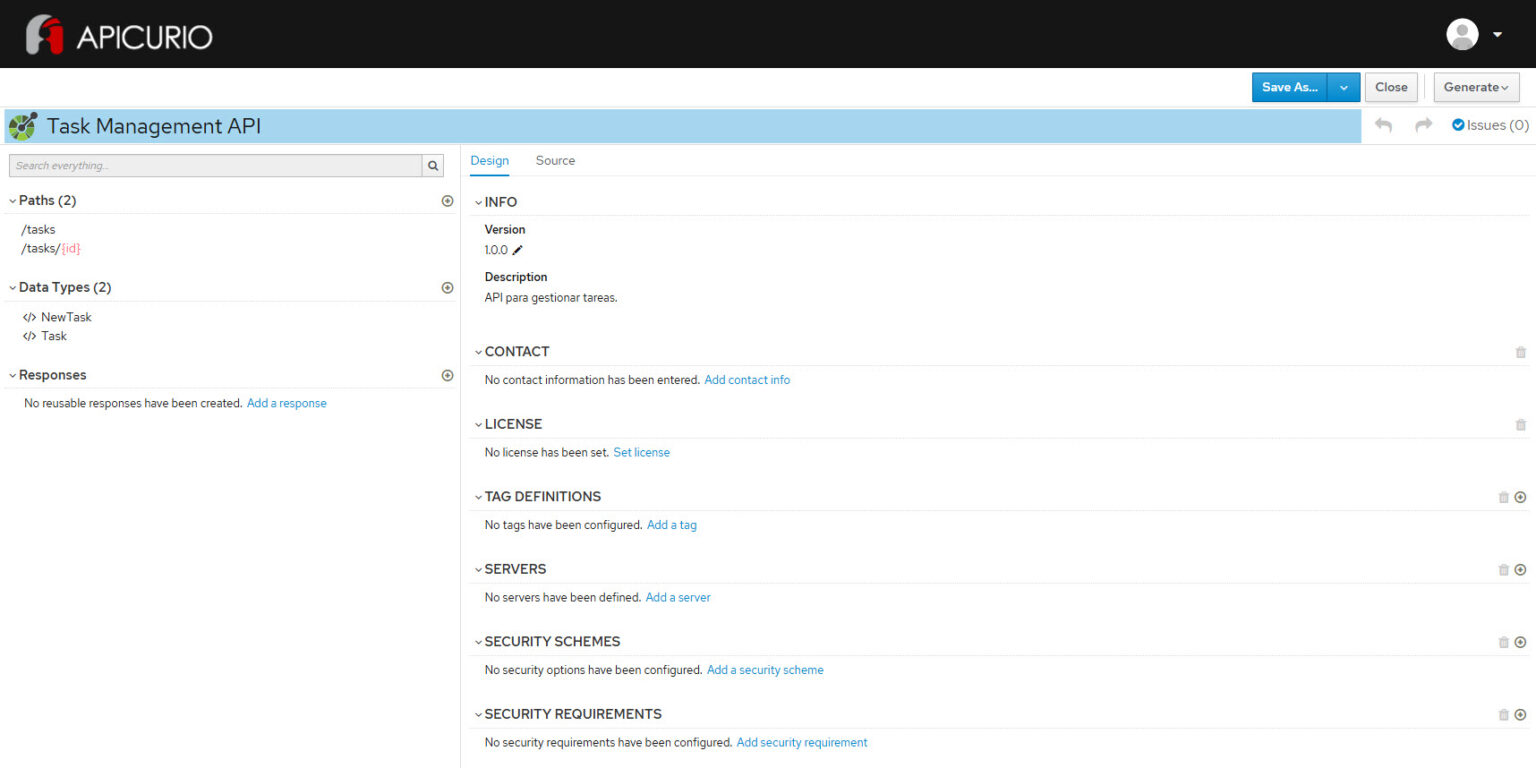This screenshot has height=768, width=1536.
Task: Click the undo arrow icon
Action: coord(1384,125)
